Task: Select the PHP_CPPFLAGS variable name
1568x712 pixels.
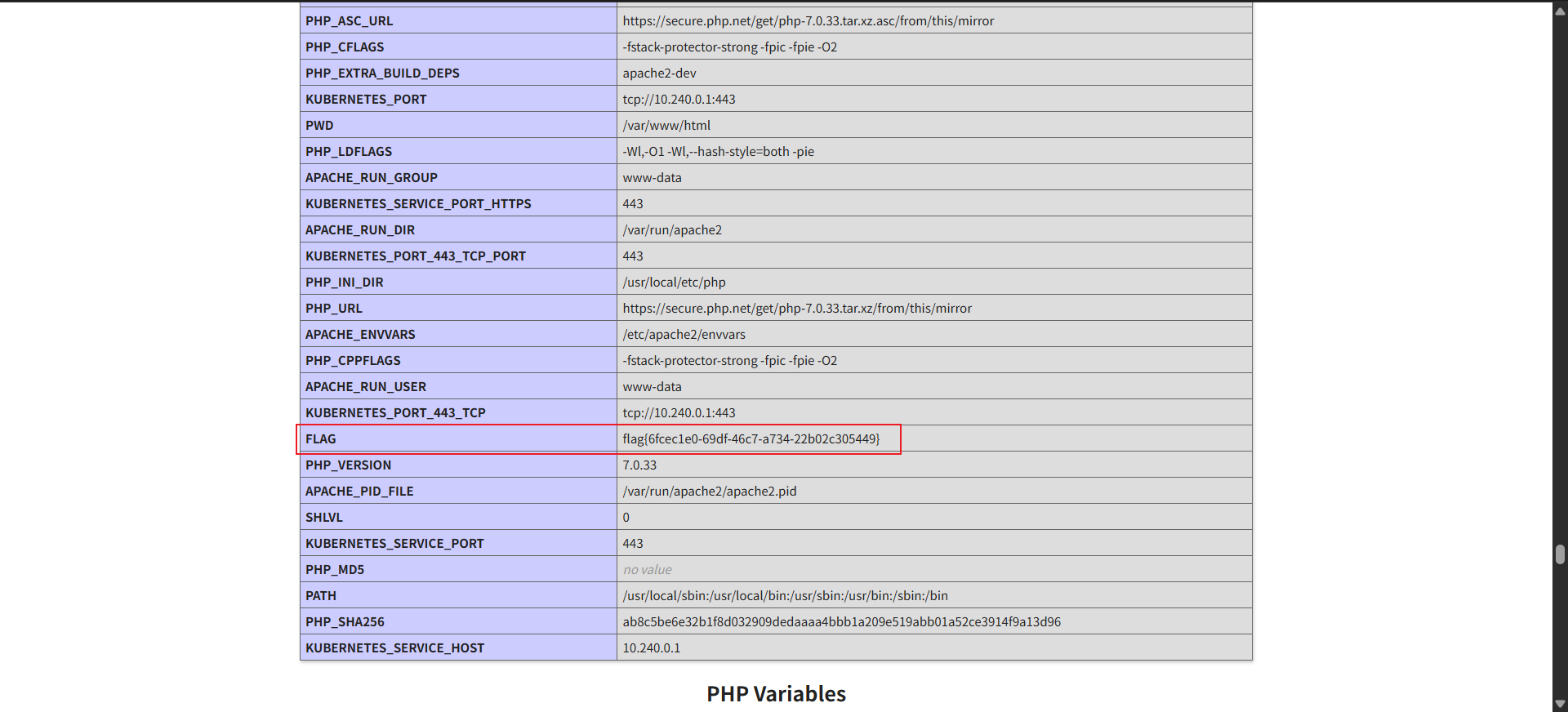Action: pyautogui.click(x=353, y=361)
